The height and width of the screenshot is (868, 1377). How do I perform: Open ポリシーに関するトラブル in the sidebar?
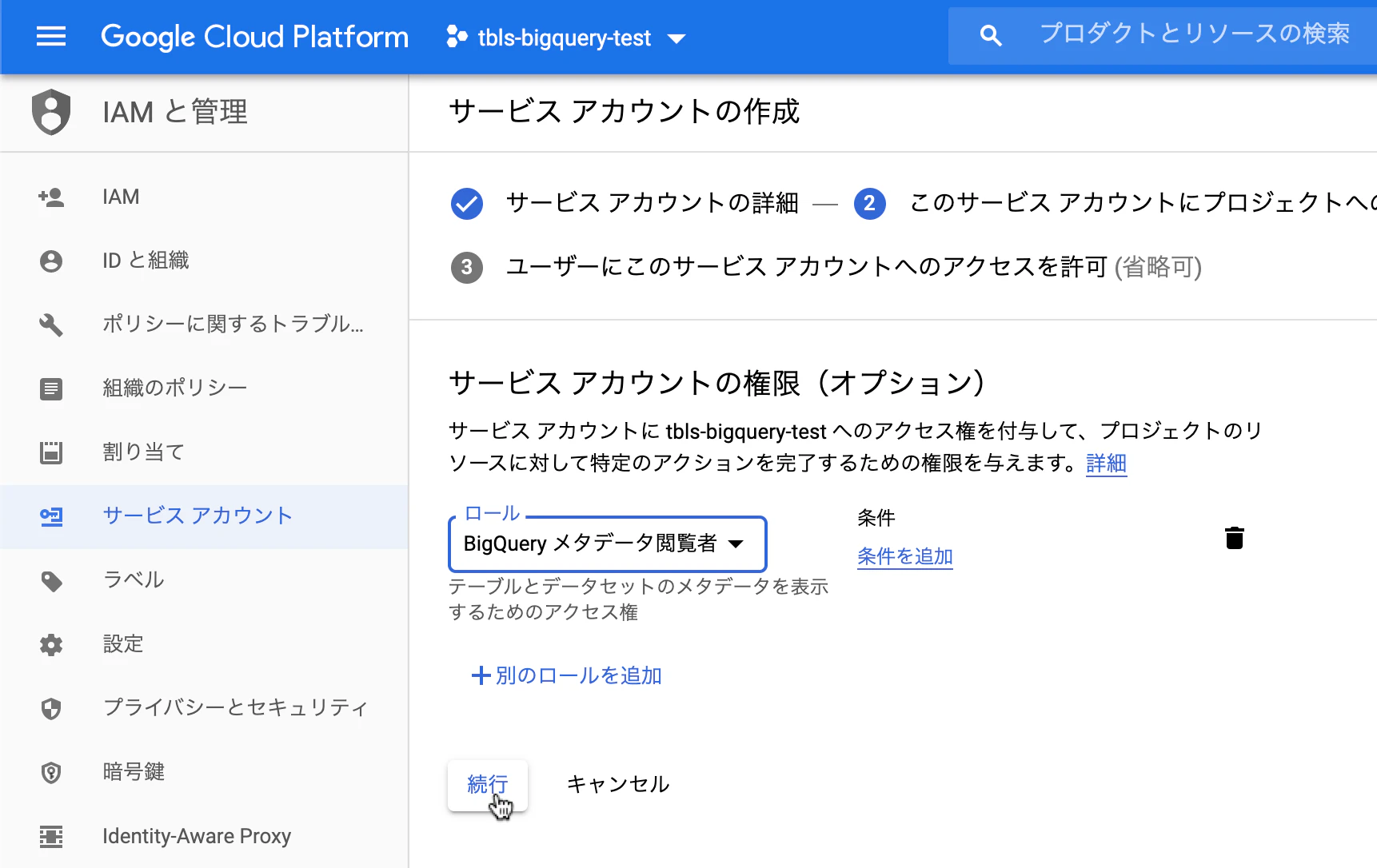pyautogui.click(x=204, y=325)
